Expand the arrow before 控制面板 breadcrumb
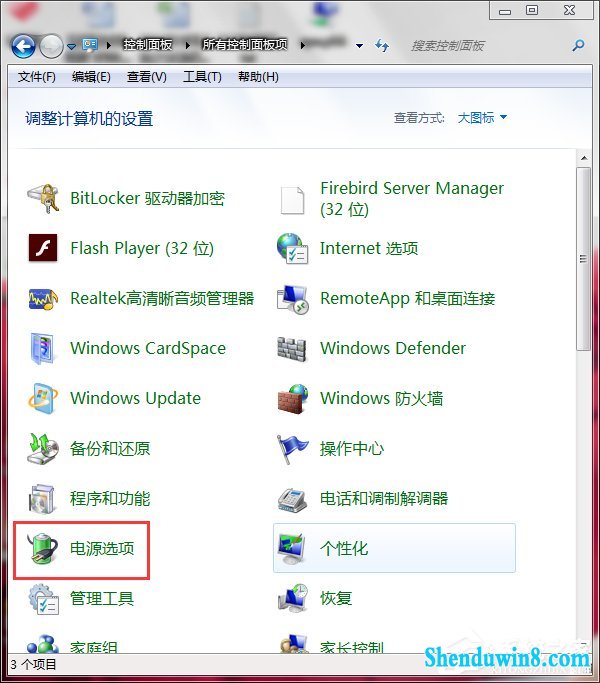Screen dimensions: 600x683 coord(108,45)
